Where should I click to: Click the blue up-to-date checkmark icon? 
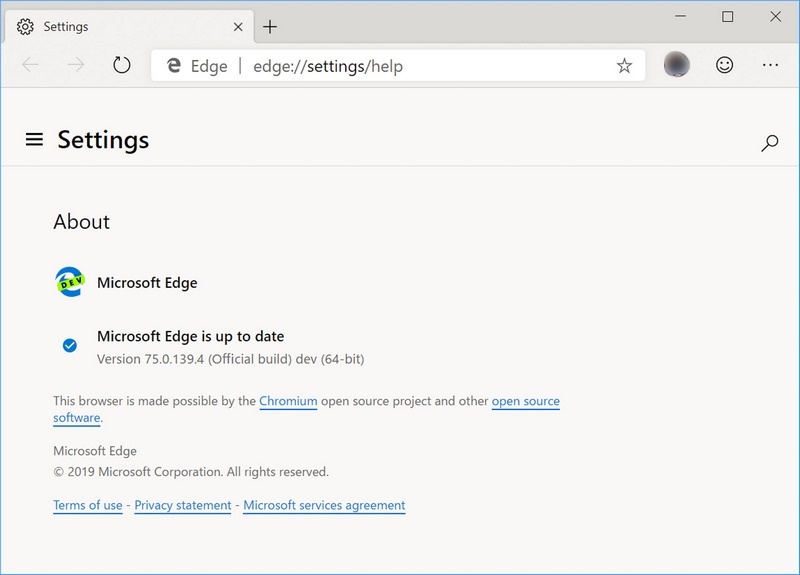[x=69, y=345]
